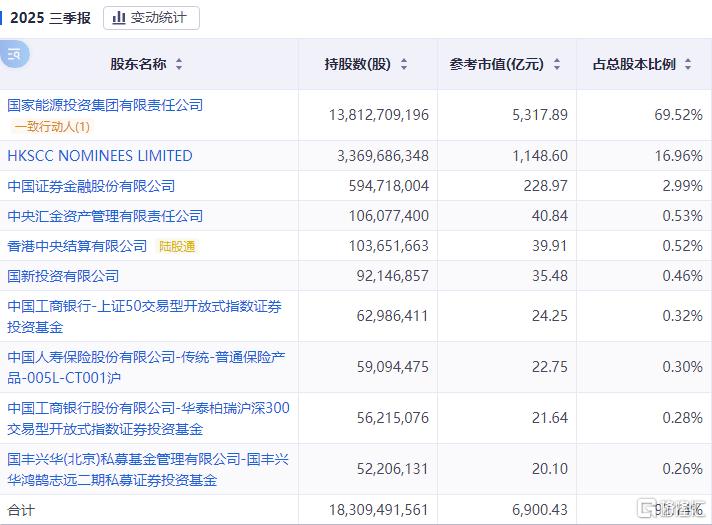The image size is (712, 525).
Task: Click the 0.53% ratio cell
Action: pos(682,216)
